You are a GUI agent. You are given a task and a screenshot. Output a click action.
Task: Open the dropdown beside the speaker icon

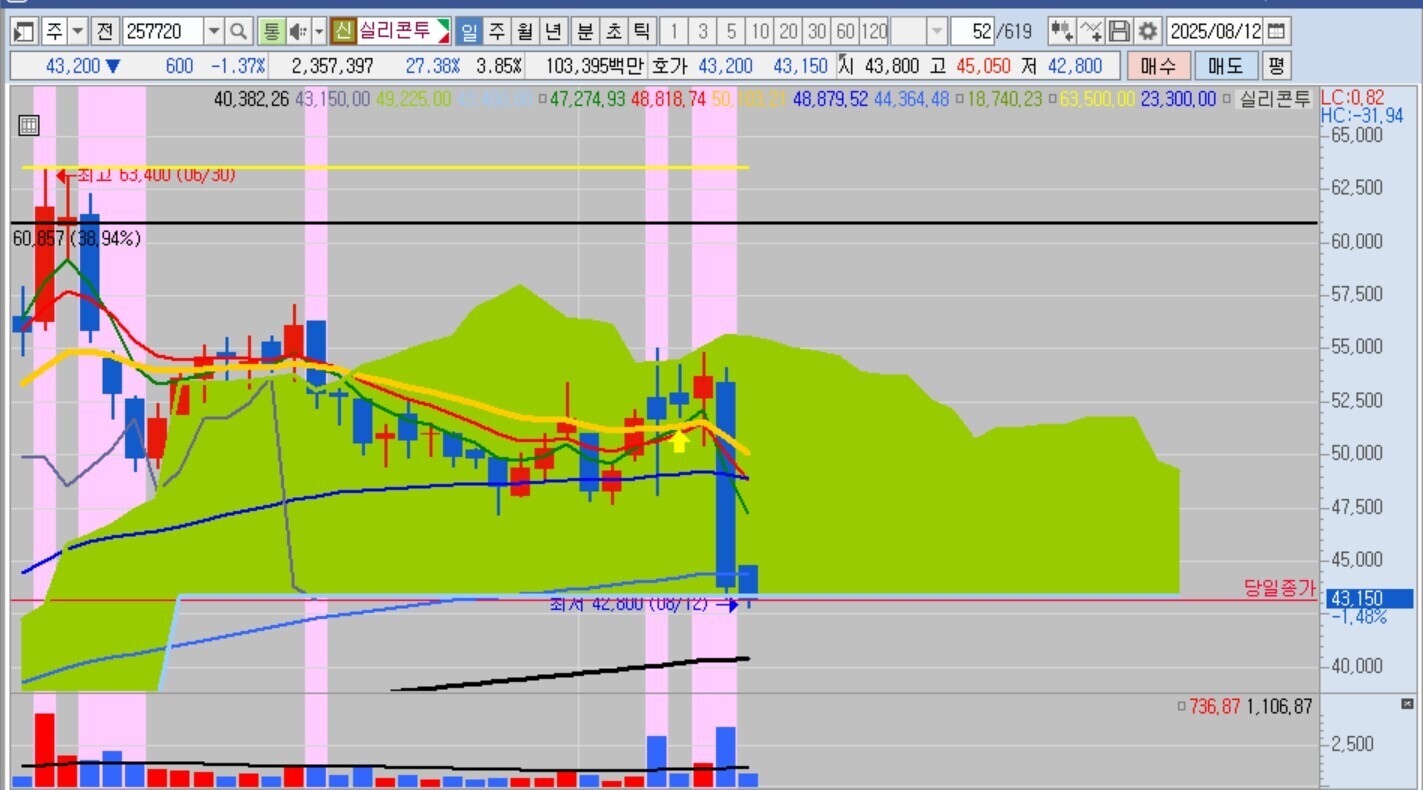(319, 31)
